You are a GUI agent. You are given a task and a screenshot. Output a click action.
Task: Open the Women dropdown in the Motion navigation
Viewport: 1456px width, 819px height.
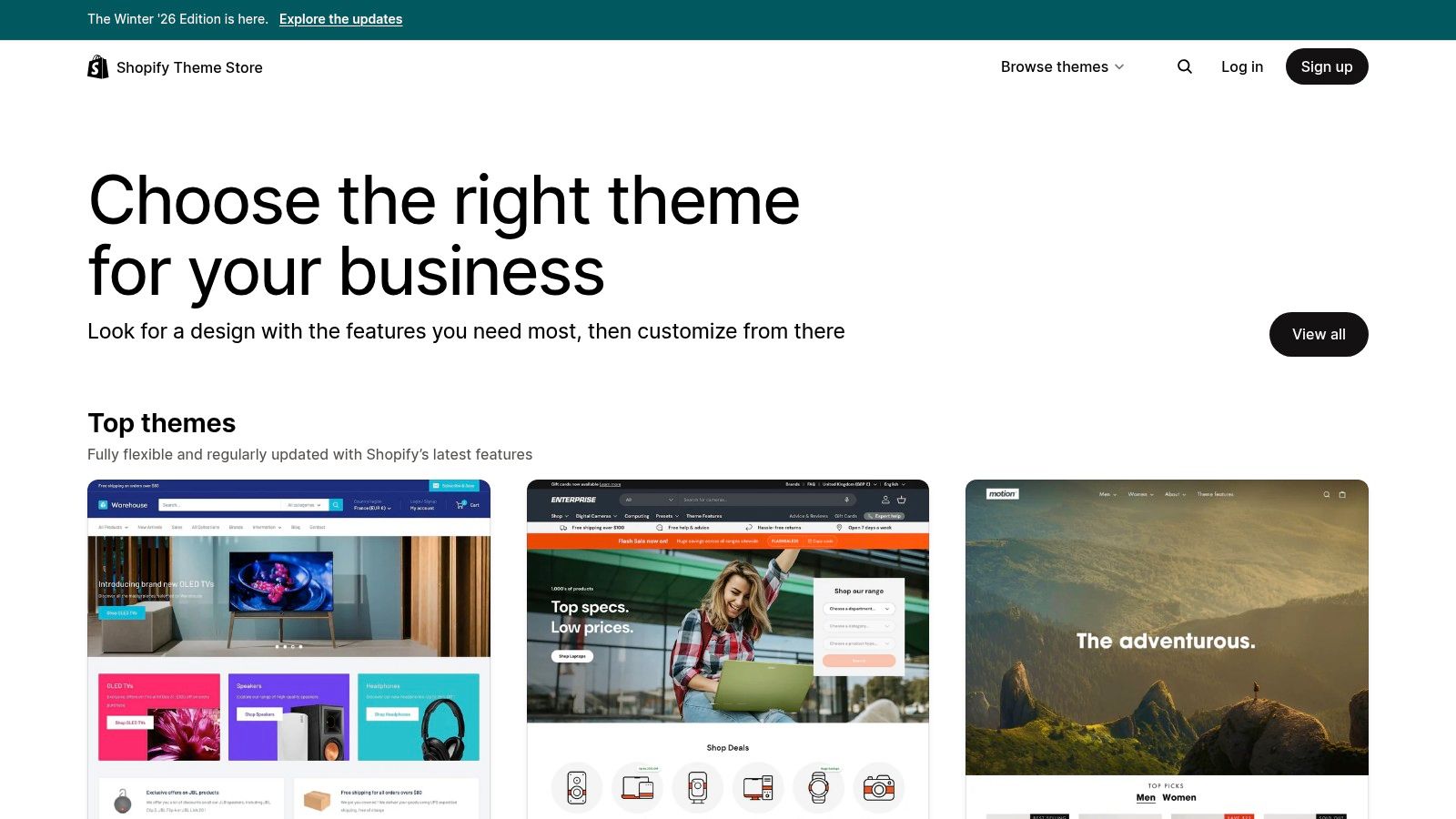click(1137, 494)
